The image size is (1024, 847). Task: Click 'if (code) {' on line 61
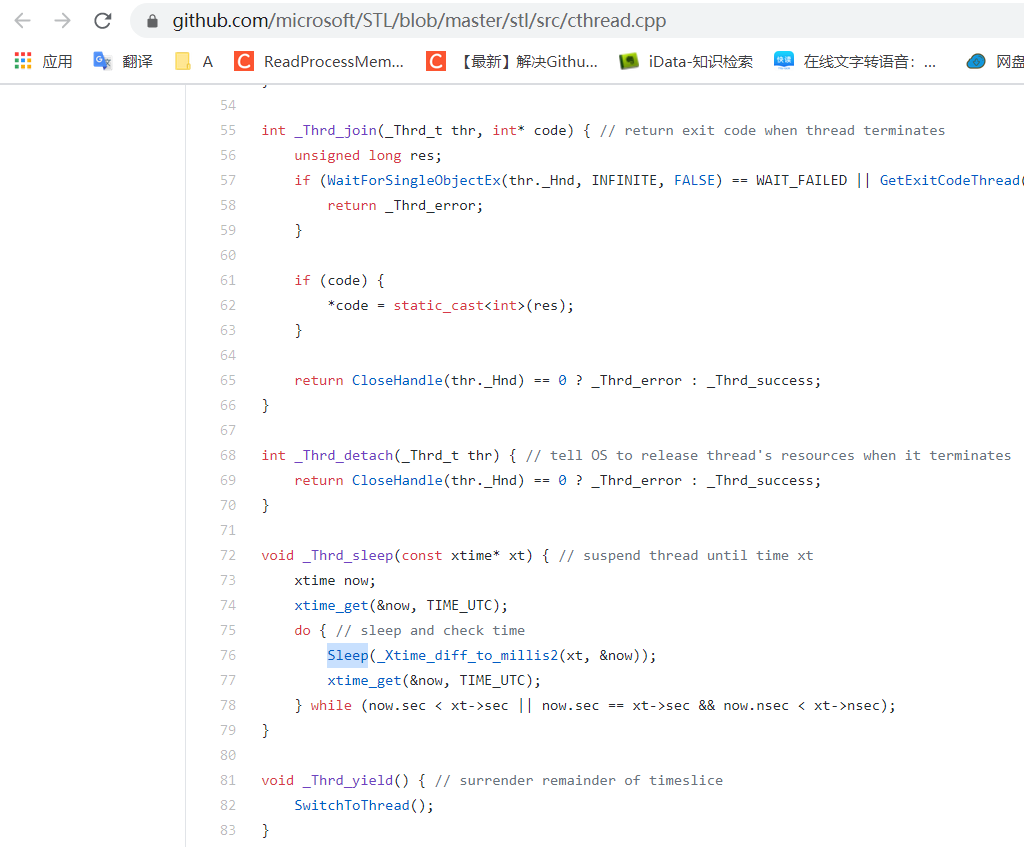[x=340, y=280]
